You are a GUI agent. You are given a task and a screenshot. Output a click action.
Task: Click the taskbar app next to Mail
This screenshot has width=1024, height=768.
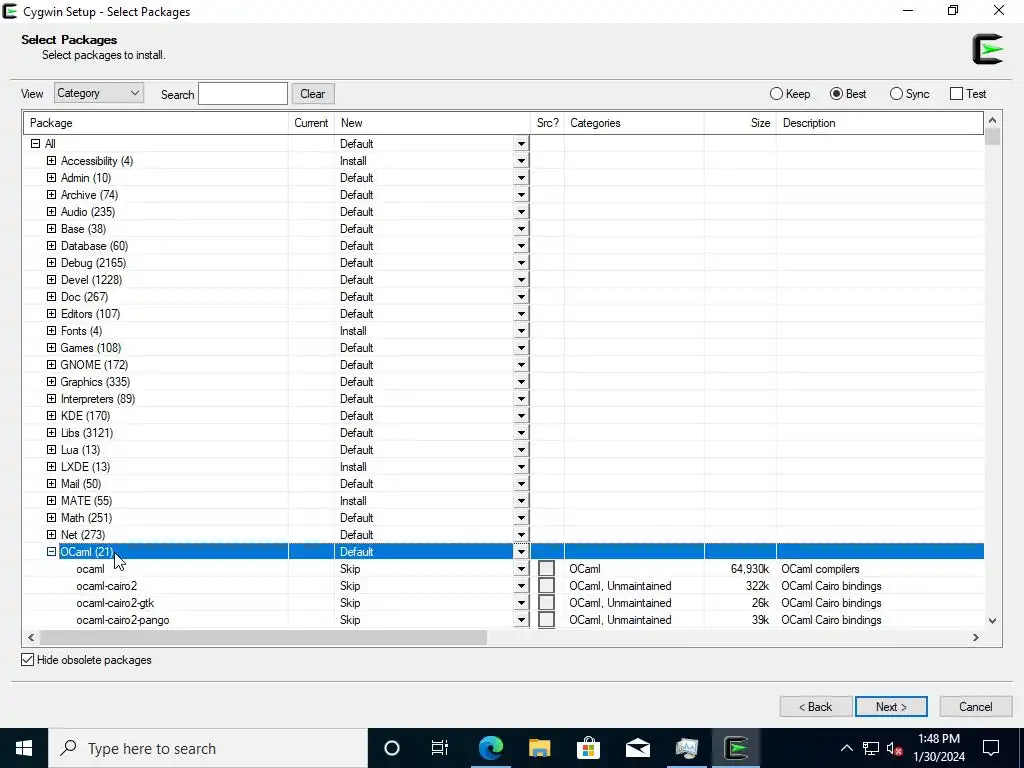(x=686, y=748)
